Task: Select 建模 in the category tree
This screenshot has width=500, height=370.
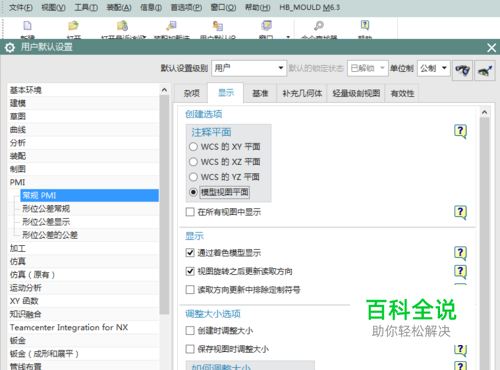Action: [83, 103]
